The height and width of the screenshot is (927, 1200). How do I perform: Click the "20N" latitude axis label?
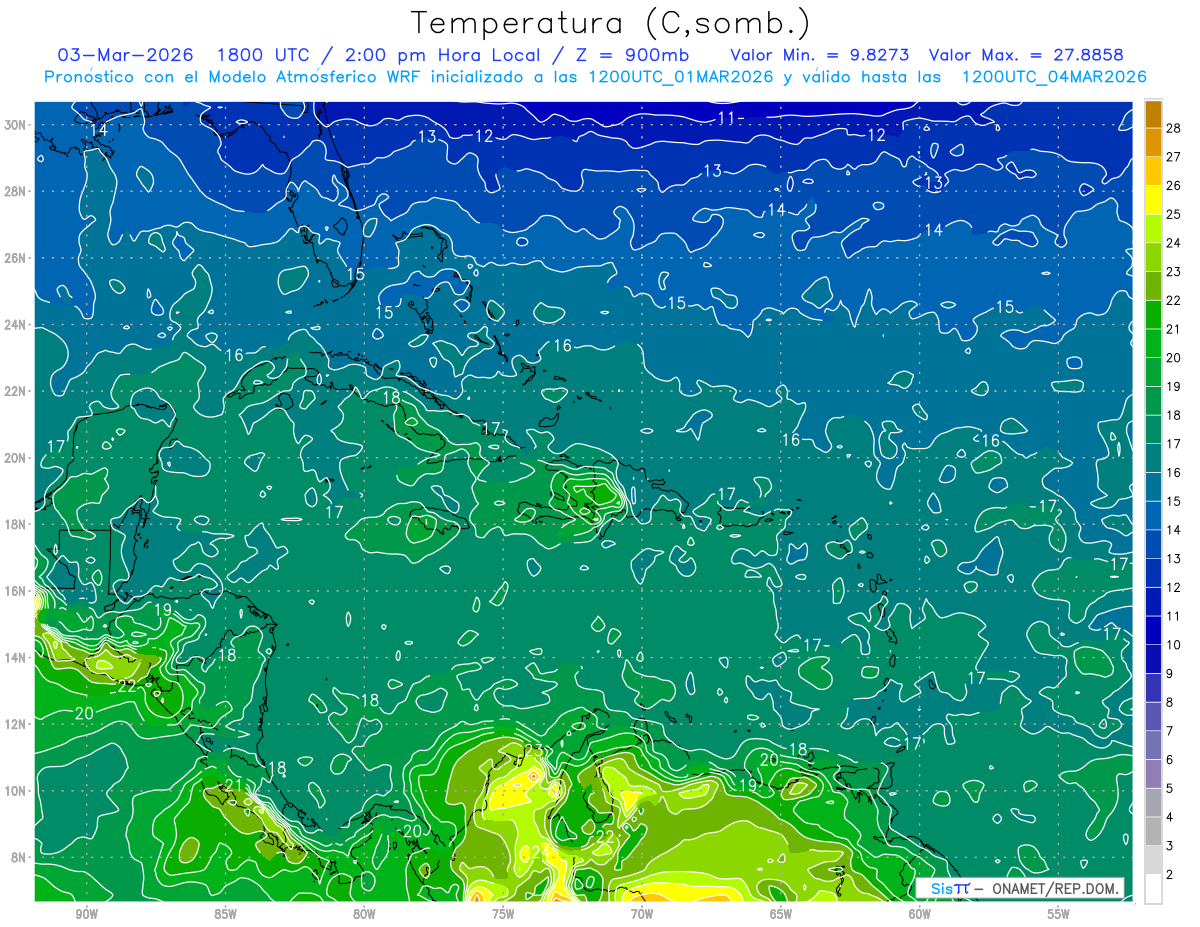point(15,458)
